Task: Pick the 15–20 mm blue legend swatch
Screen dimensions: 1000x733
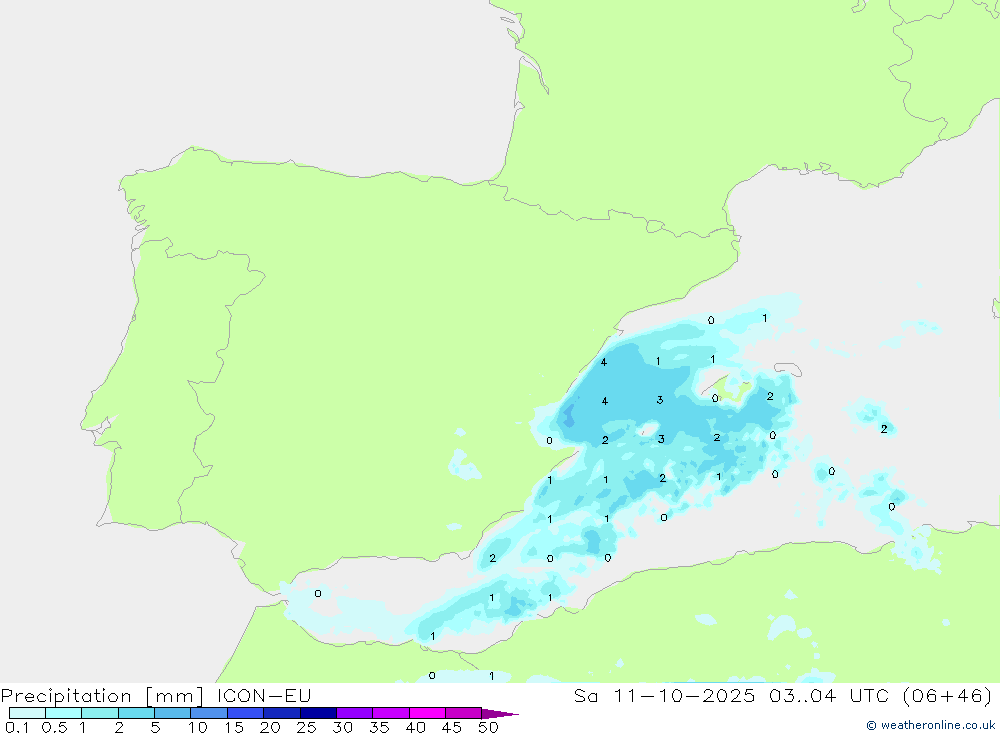Action: [245, 713]
